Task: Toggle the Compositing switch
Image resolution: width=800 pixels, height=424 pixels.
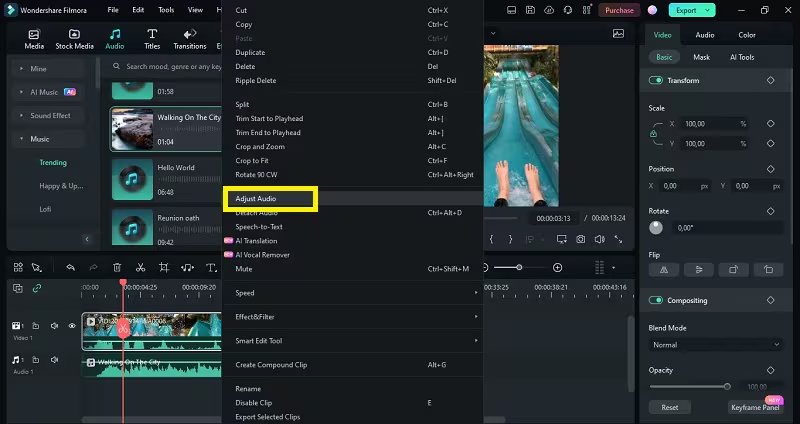Action: click(656, 301)
